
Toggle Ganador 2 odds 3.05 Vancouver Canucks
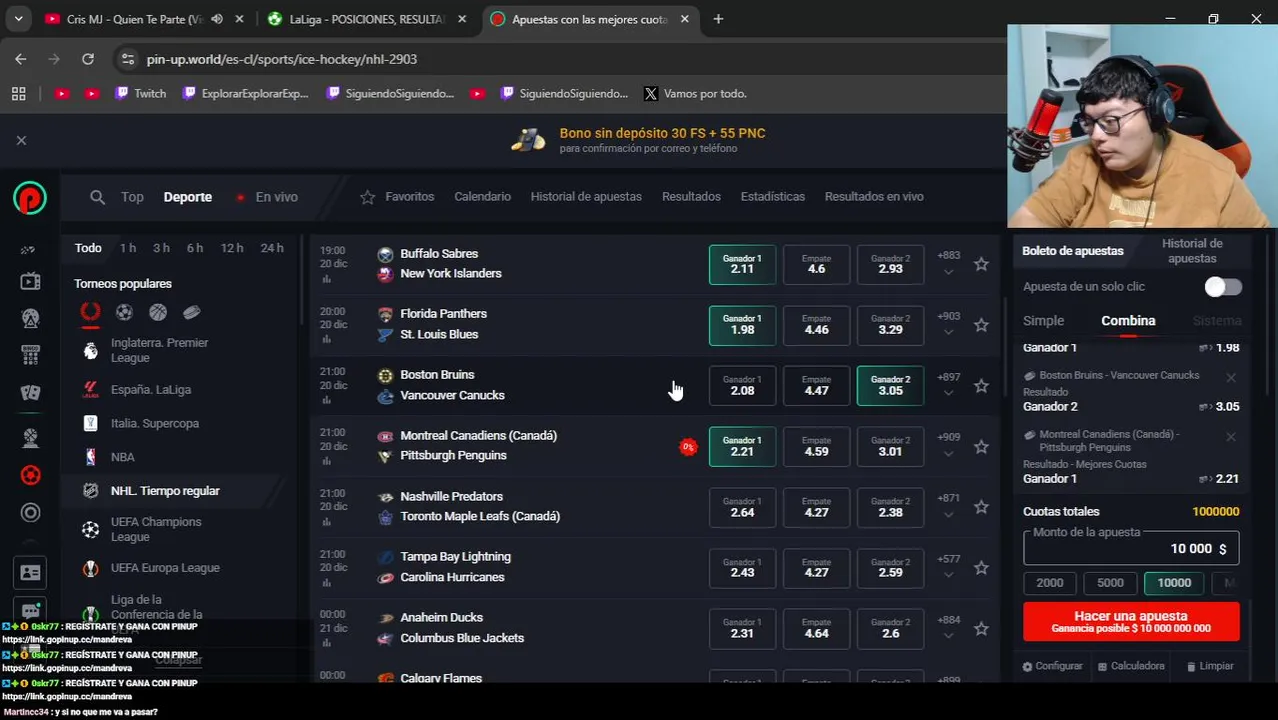(x=890, y=386)
